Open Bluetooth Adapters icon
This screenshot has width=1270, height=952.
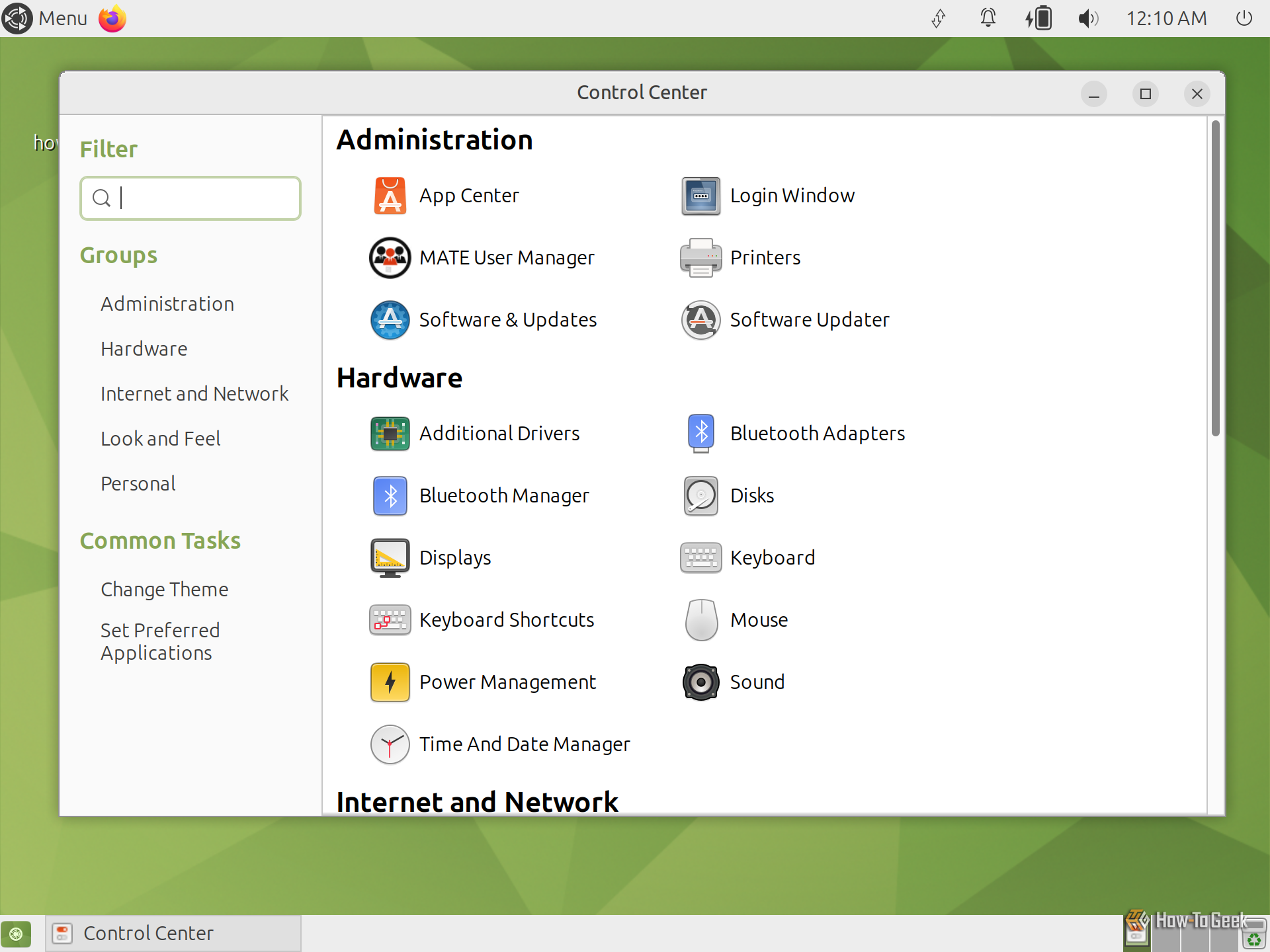click(700, 434)
